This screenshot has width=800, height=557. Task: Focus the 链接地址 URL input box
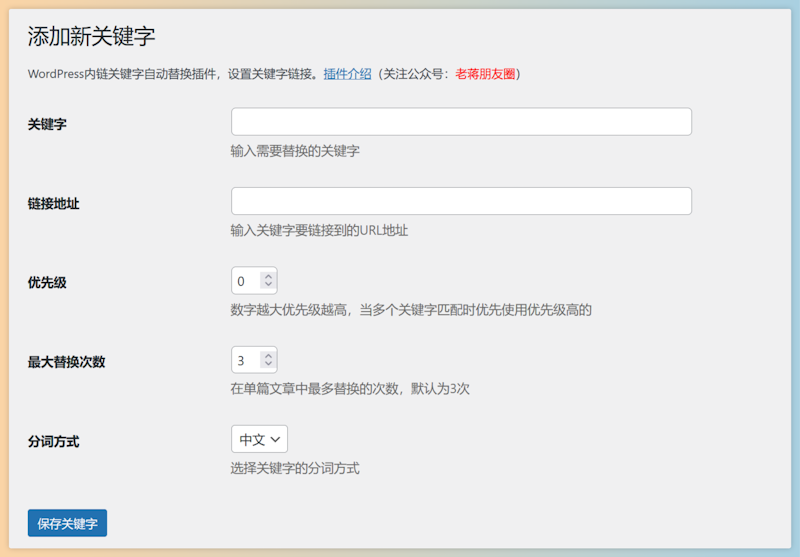pyautogui.click(x=461, y=201)
